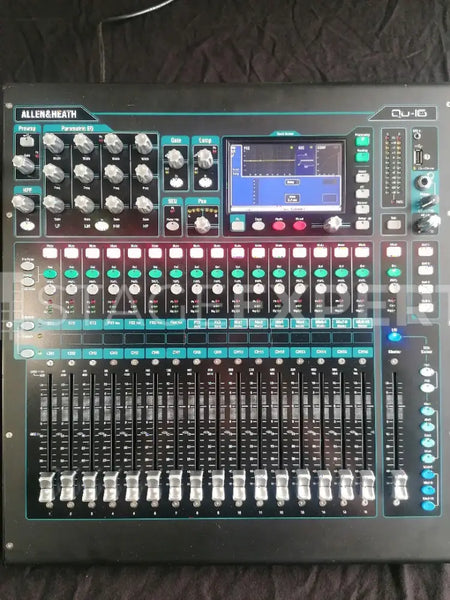Click the headphone jack socket
The height and width of the screenshot is (600, 450).
(x=422, y=182)
